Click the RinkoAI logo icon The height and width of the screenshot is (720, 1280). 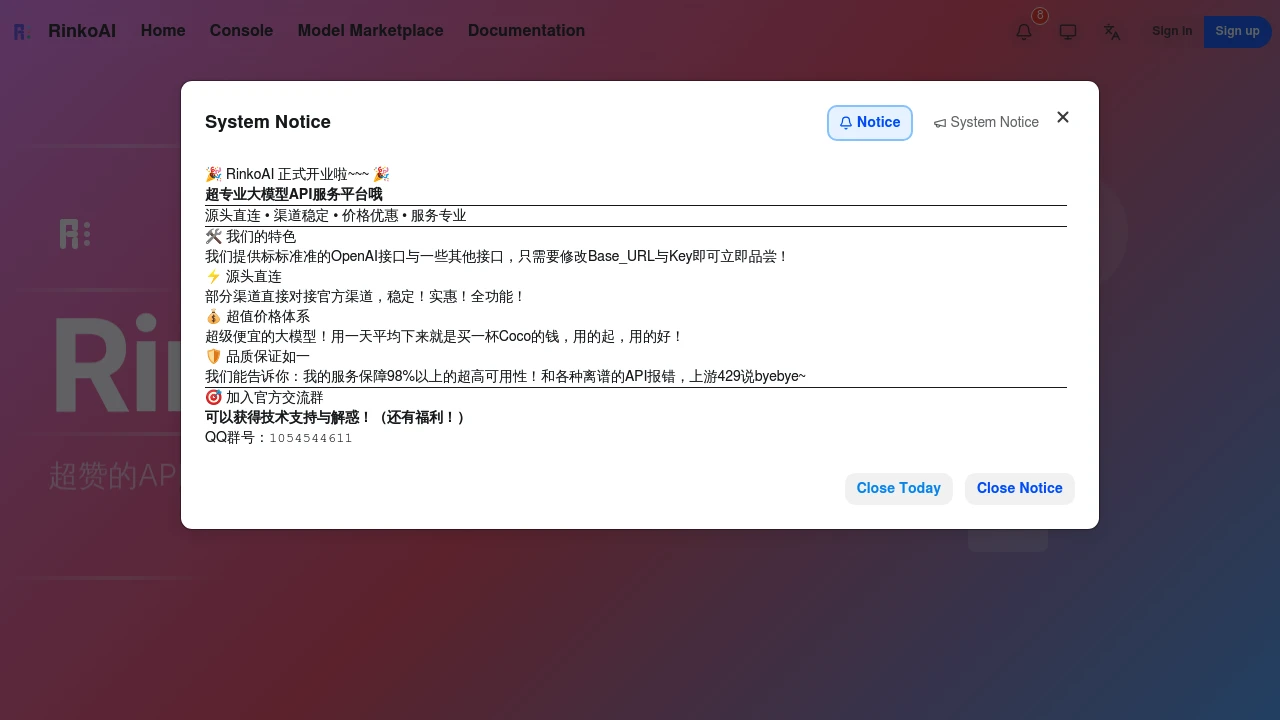[x=20, y=31]
